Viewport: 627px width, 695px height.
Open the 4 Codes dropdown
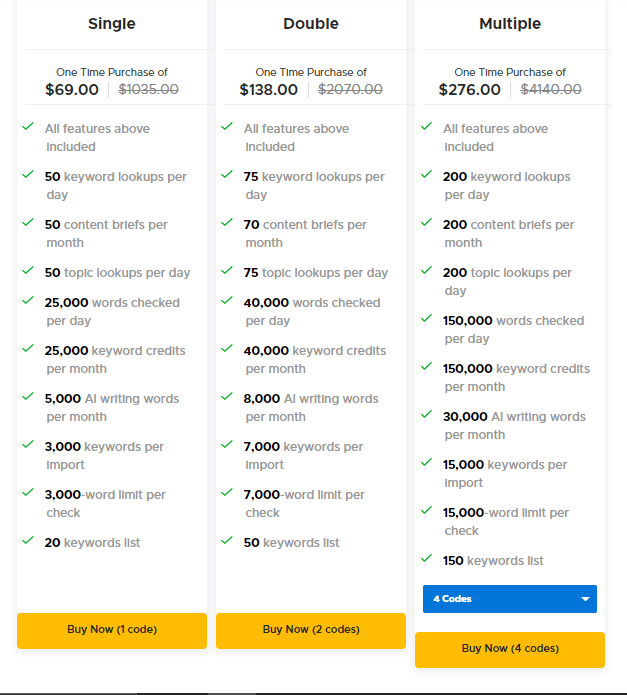click(x=500, y=599)
